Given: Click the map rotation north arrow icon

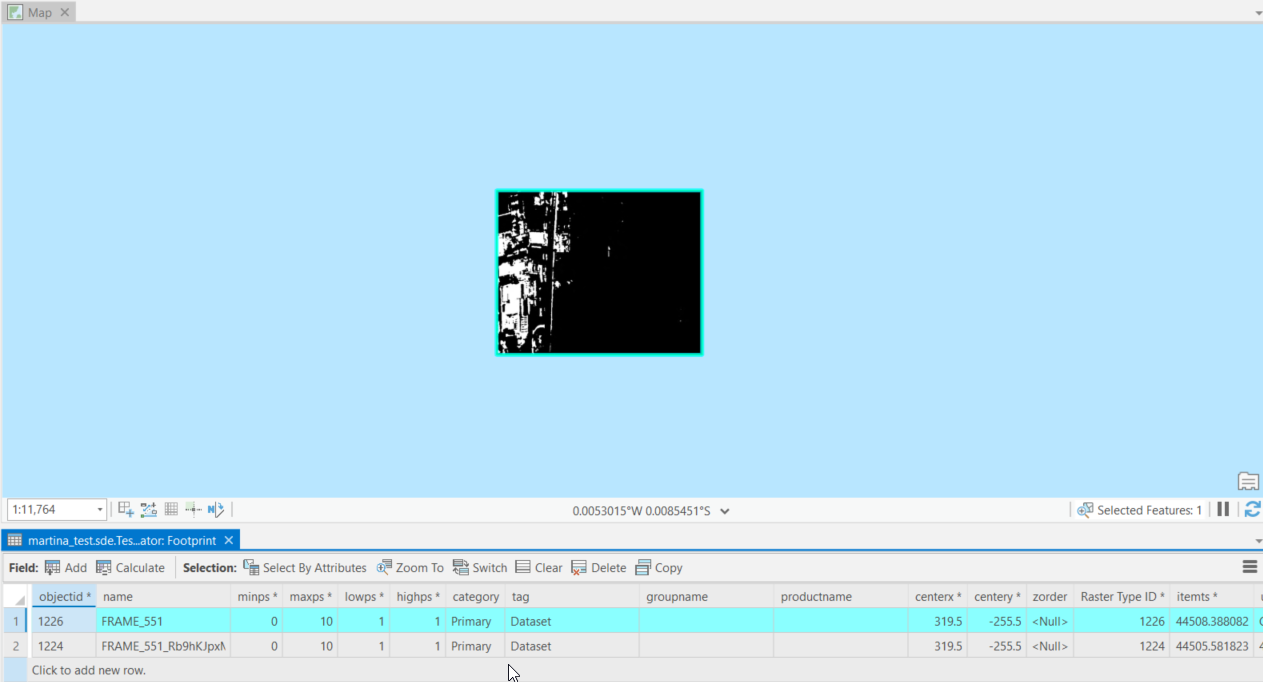Looking at the screenshot, I should tap(216, 510).
